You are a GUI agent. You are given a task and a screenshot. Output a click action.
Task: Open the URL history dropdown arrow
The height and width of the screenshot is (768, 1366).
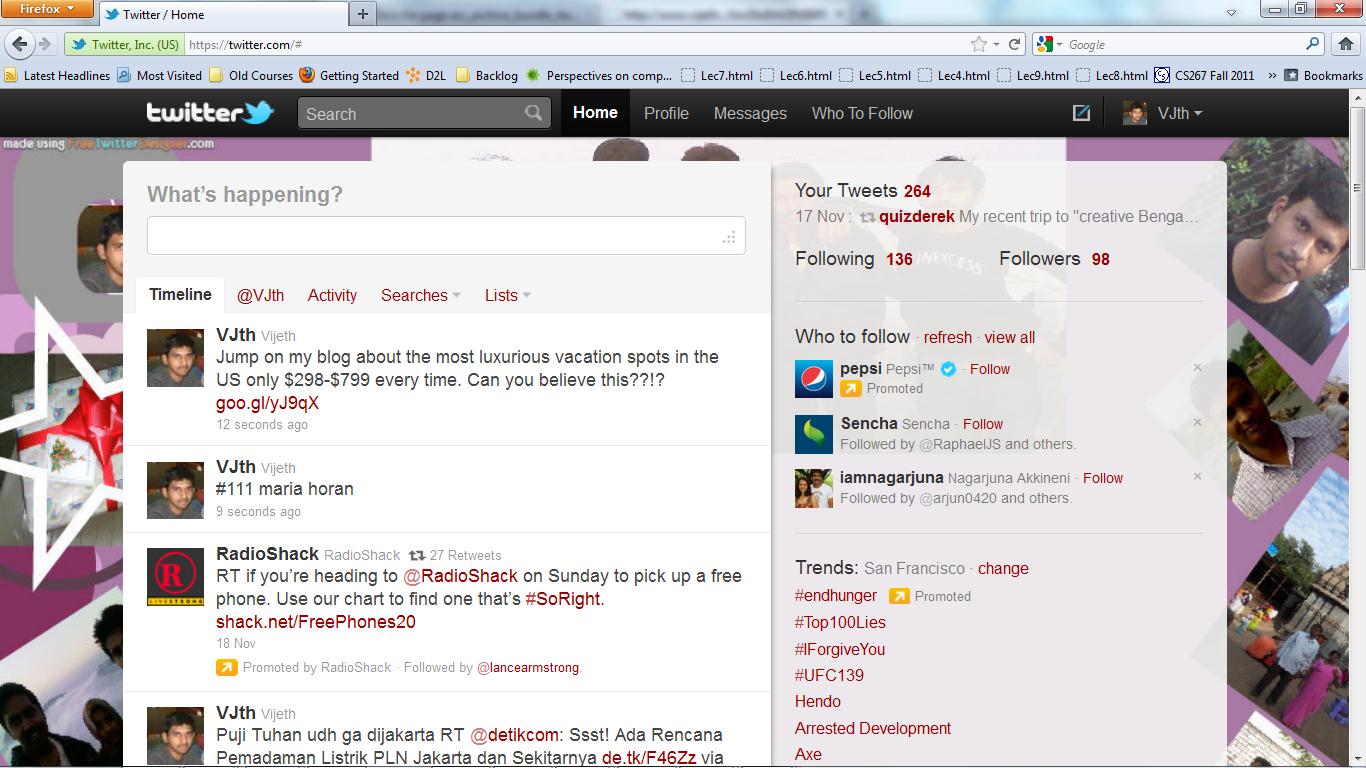pyautogui.click(x=996, y=44)
